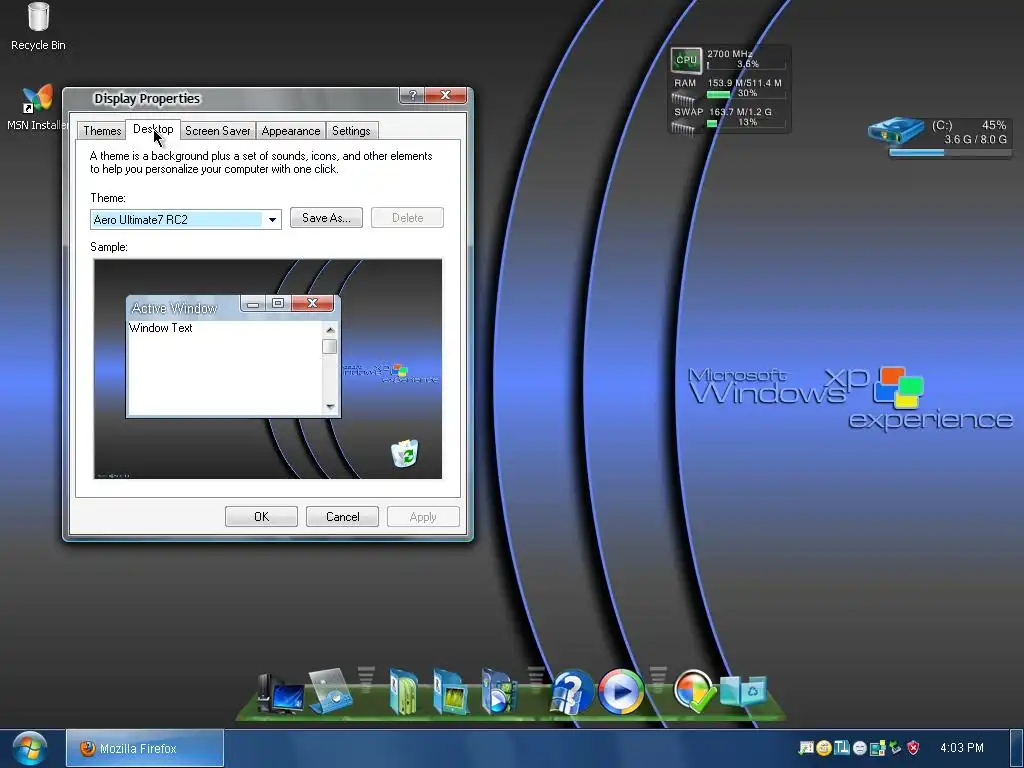Close the Display Properties dialog

(446, 95)
